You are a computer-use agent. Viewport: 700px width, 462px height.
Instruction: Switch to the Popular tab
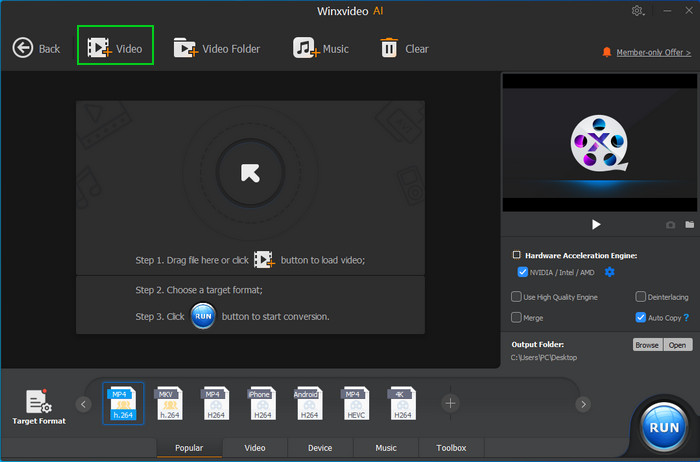[x=189, y=448]
